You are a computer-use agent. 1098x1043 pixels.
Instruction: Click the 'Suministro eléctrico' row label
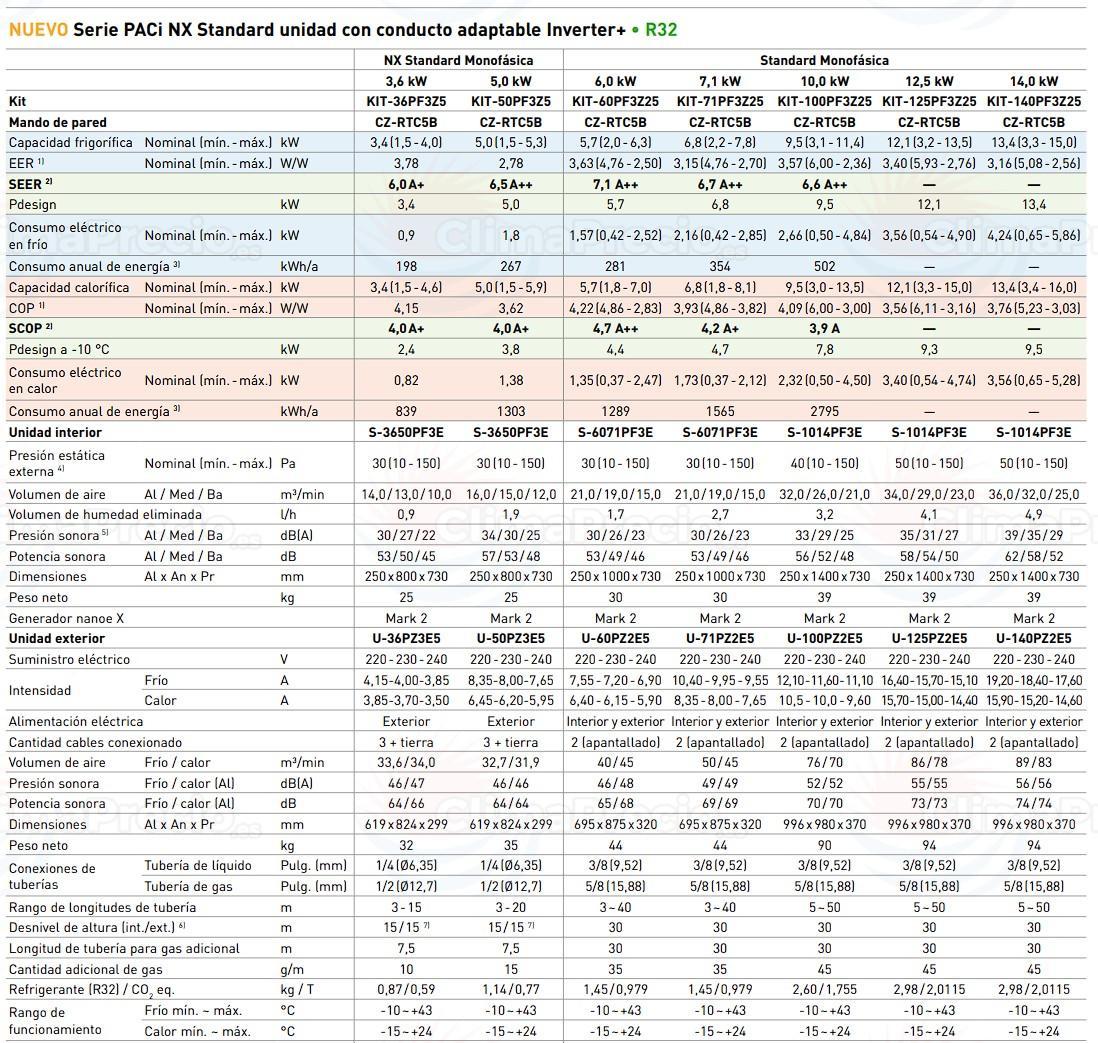click(69, 659)
